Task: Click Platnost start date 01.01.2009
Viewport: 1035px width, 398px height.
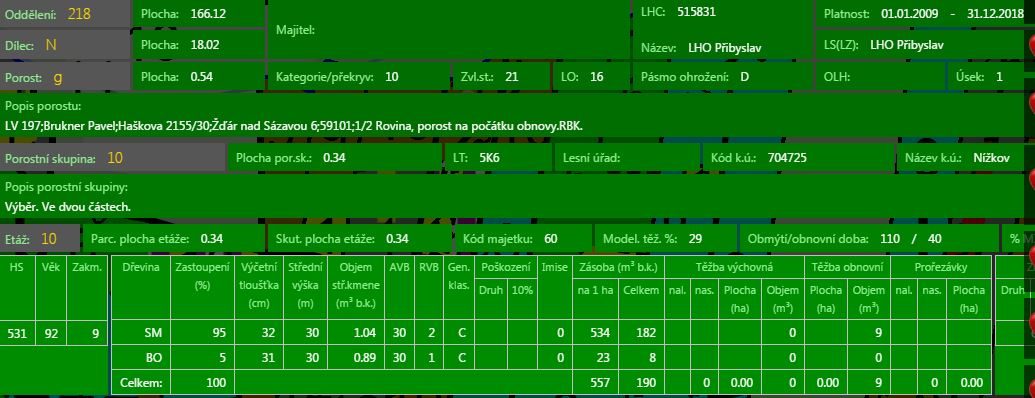Action: [x=910, y=14]
